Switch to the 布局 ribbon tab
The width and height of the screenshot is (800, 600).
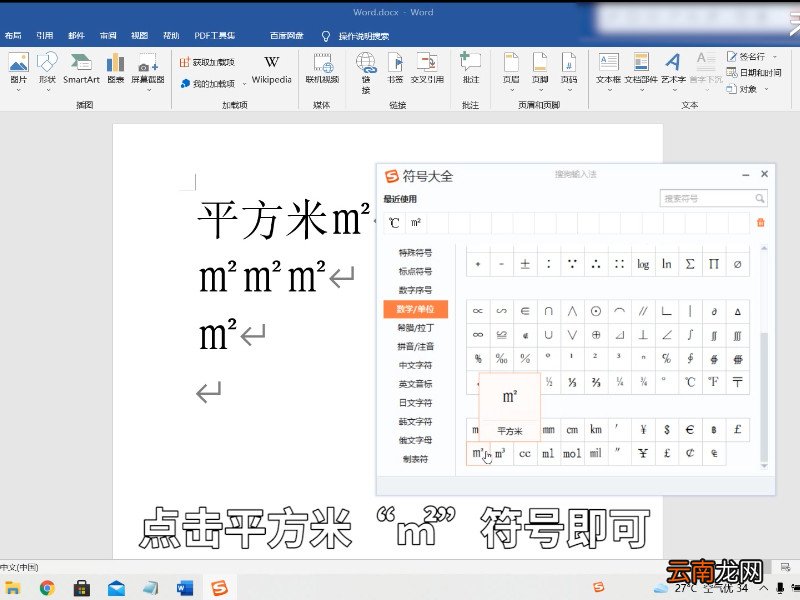[x=13, y=36]
